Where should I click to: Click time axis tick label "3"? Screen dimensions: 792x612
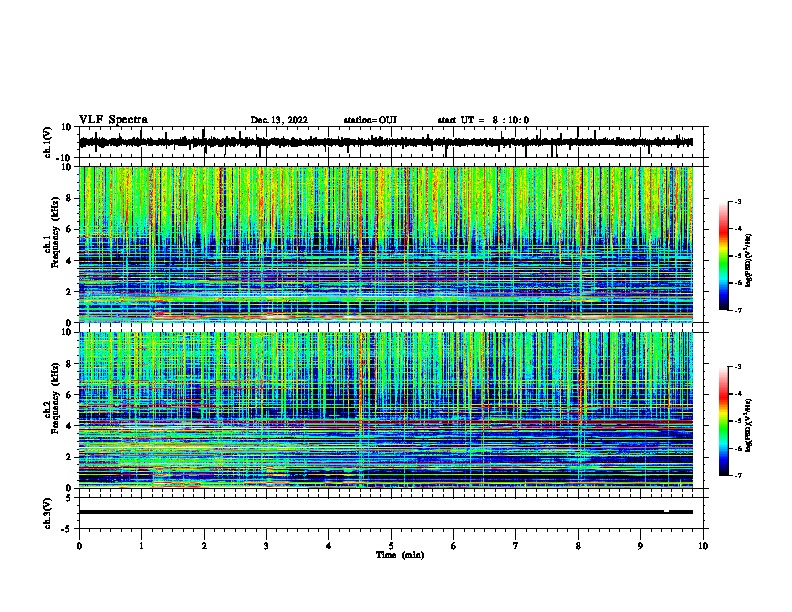[266, 546]
